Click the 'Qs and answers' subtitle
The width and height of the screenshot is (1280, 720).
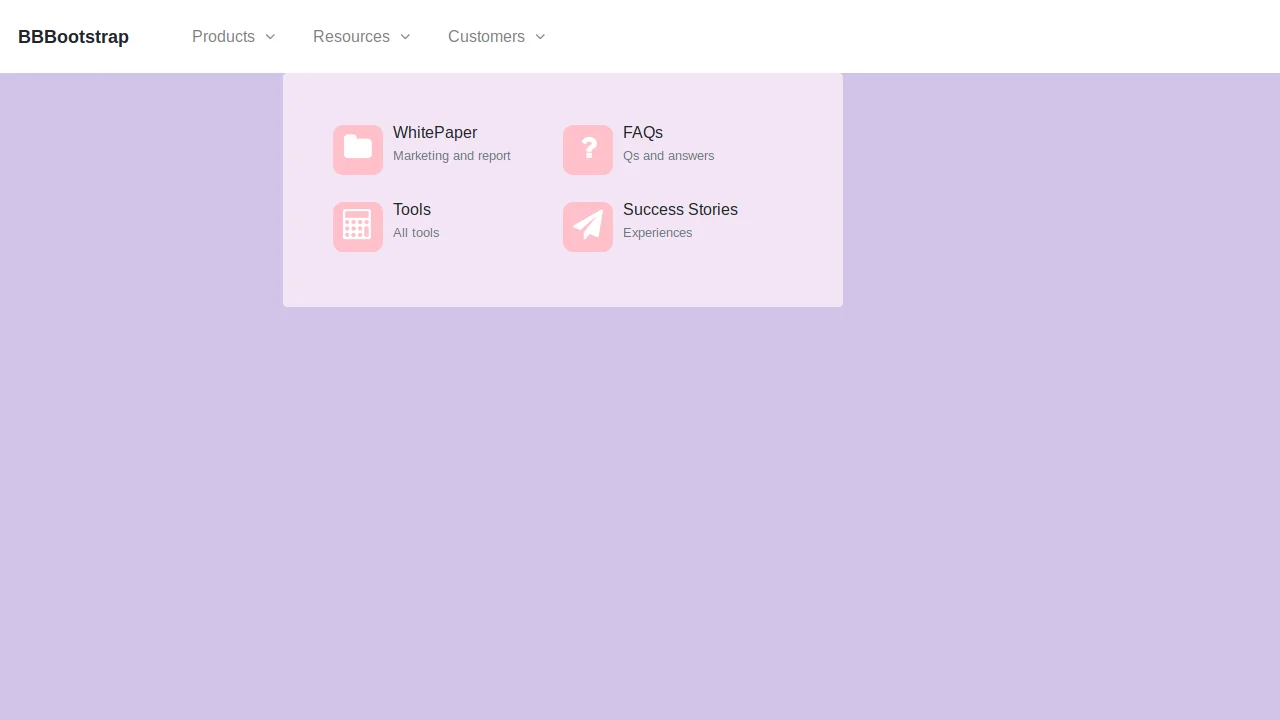pos(668,156)
